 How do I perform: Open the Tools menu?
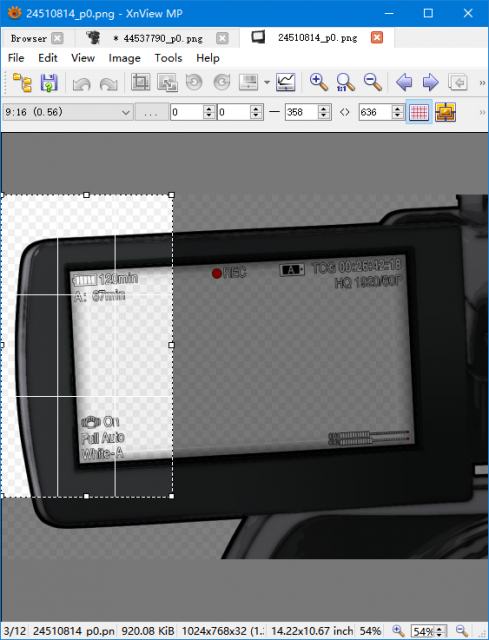click(168, 58)
